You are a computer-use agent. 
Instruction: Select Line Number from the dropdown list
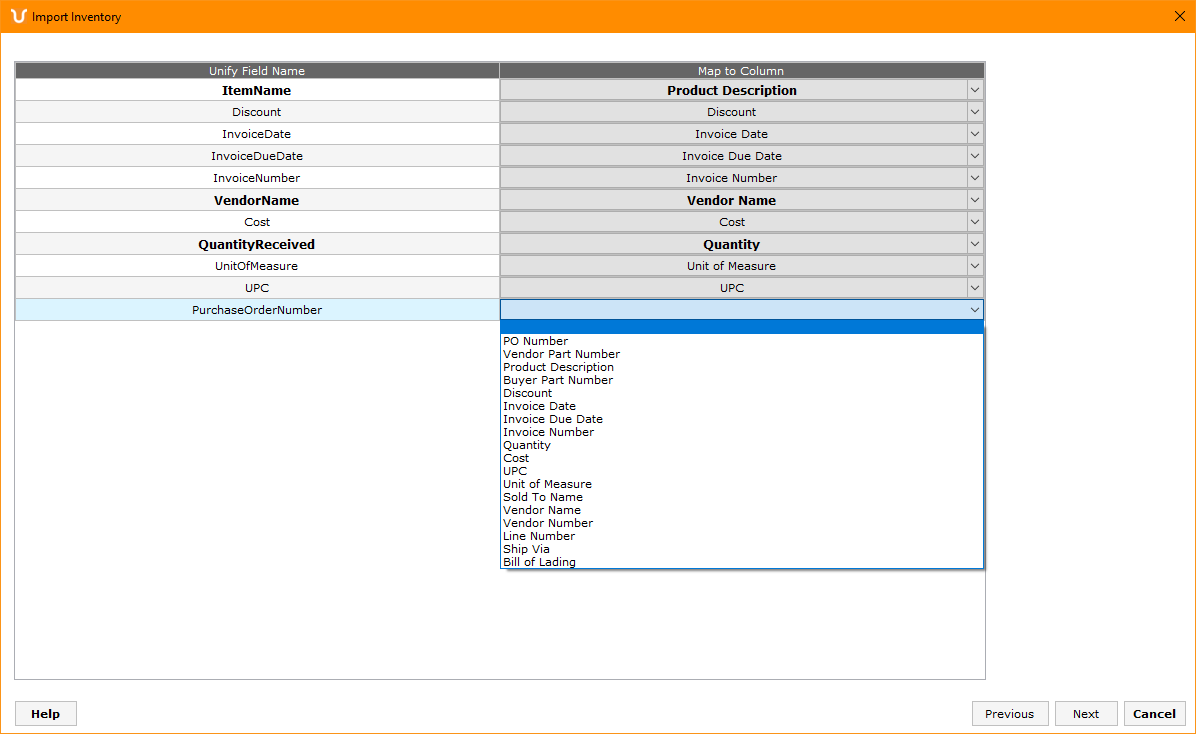(539, 536)
